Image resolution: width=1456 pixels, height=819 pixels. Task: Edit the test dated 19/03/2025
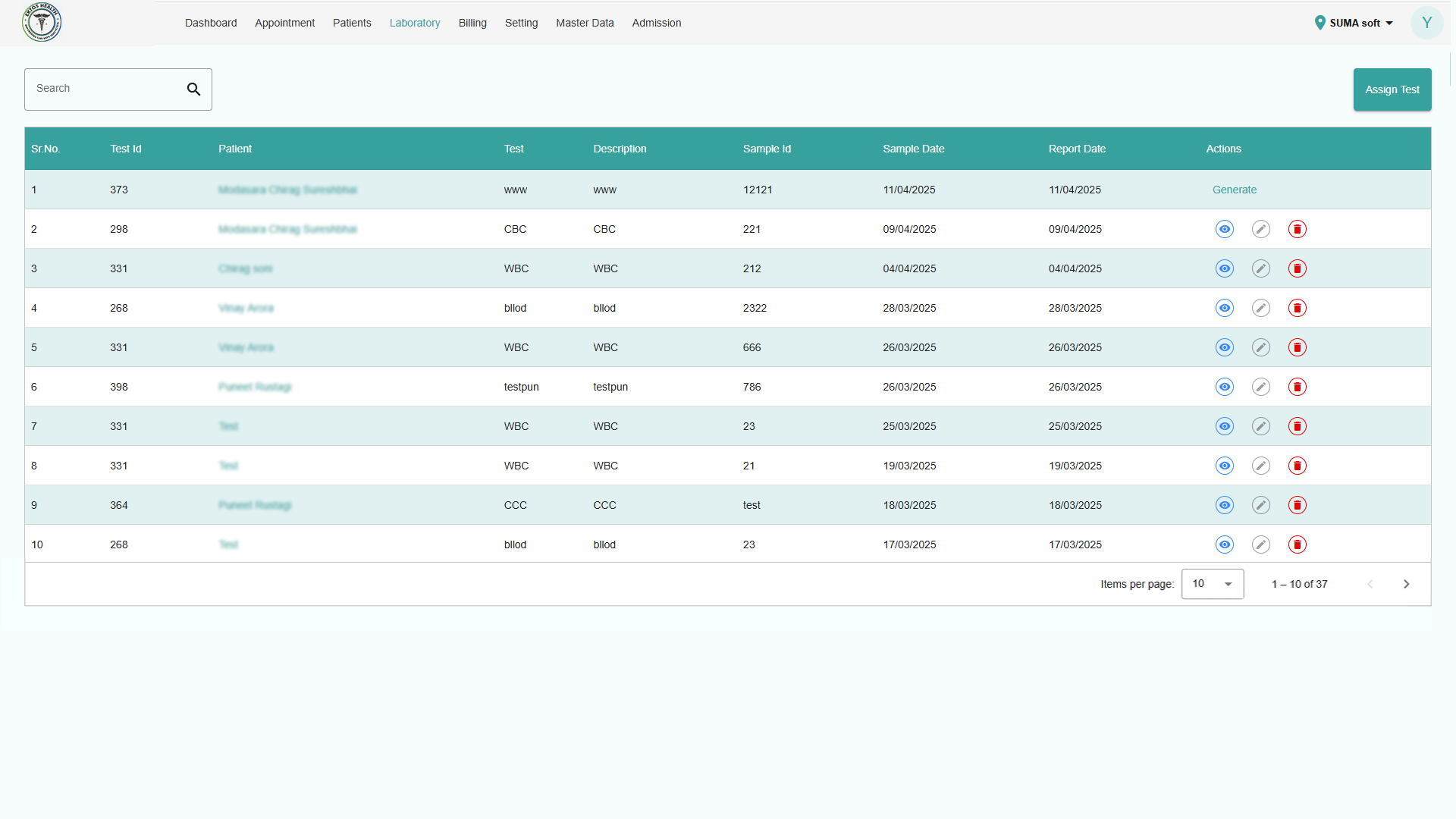point(1260,466)
